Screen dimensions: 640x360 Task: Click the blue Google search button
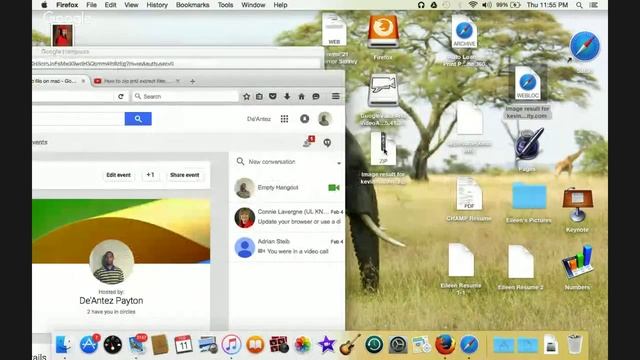138,119
